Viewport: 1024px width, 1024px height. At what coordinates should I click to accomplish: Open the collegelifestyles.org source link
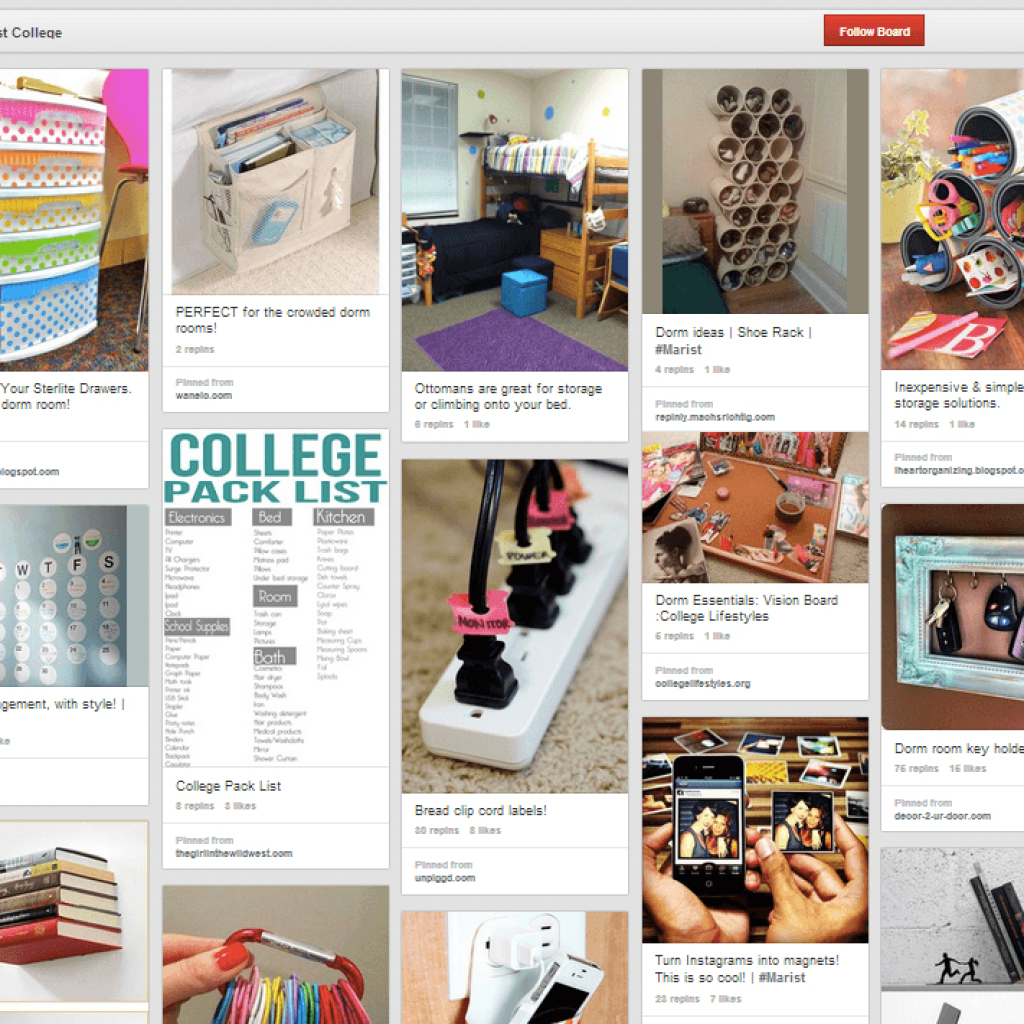pos(703,684)
